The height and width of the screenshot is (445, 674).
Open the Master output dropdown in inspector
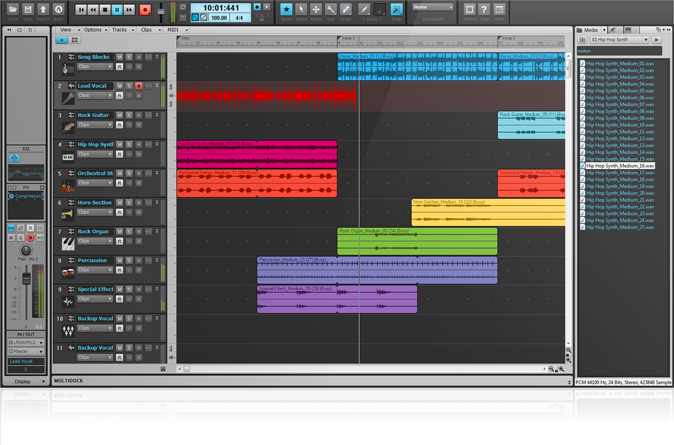coord(26,351)
